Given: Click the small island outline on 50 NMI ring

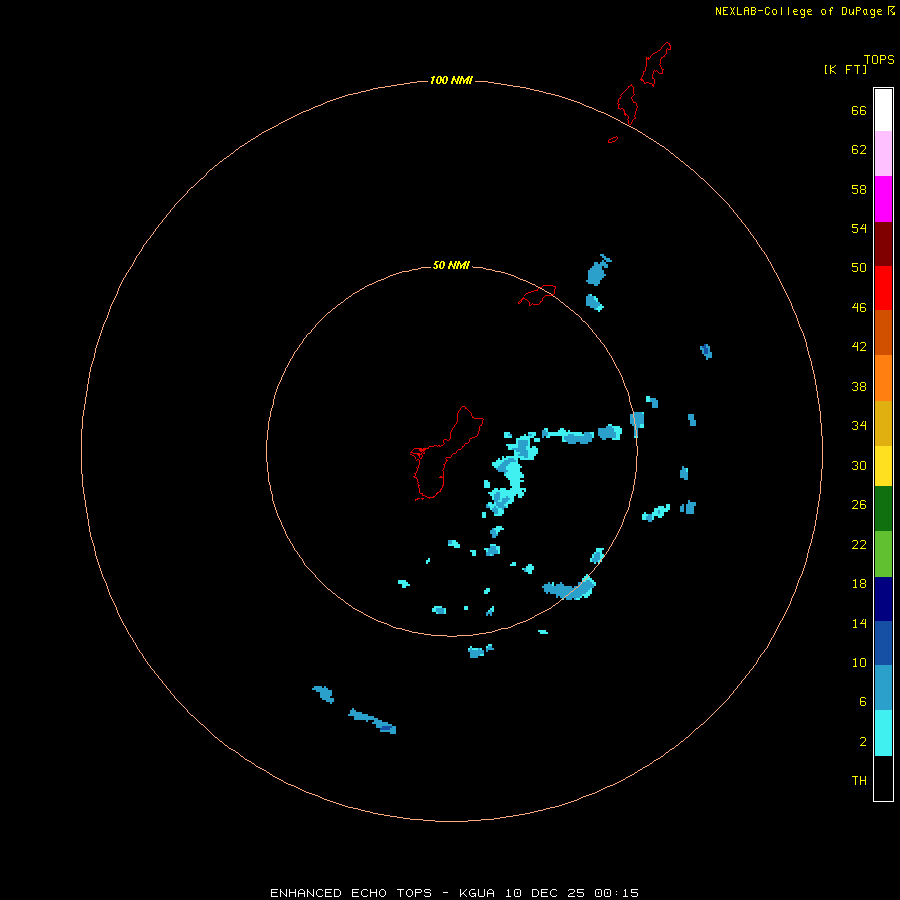Looking at the screenshot, I should [537, 295].
